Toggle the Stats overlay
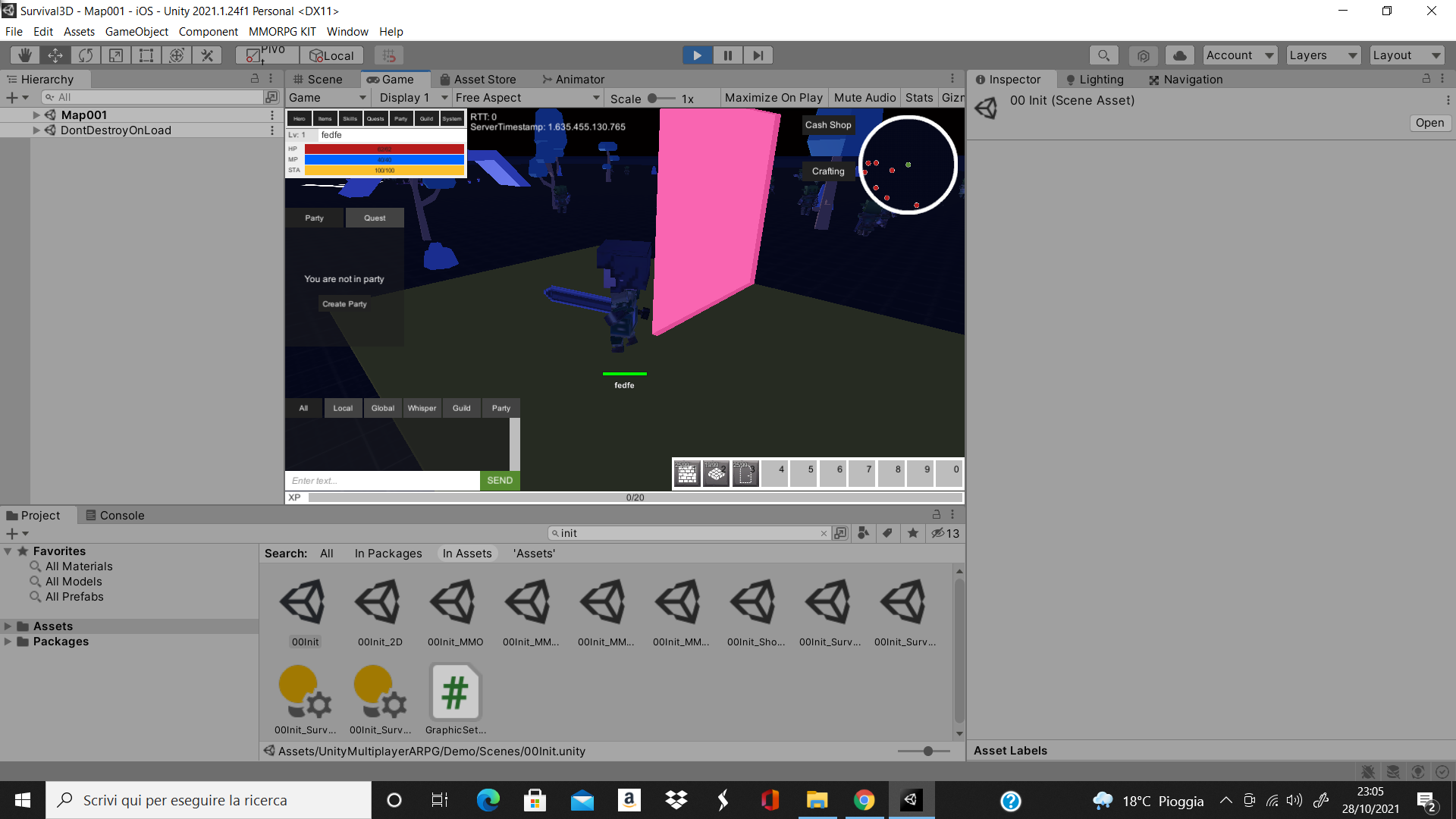 919,98
